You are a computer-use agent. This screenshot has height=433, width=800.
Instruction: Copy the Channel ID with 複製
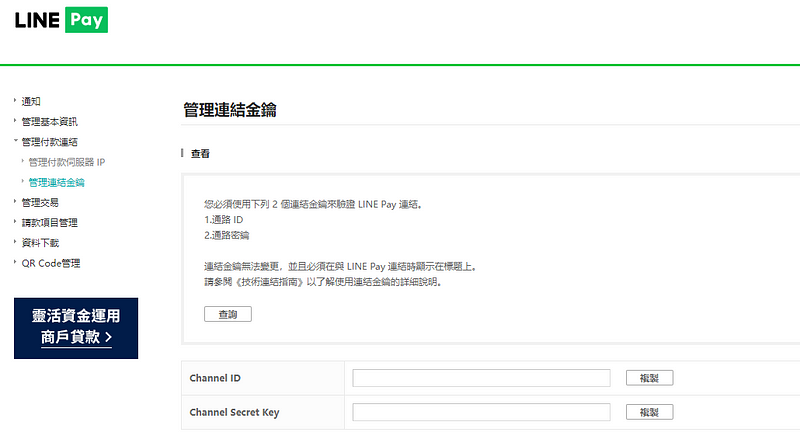coord(649,378)
